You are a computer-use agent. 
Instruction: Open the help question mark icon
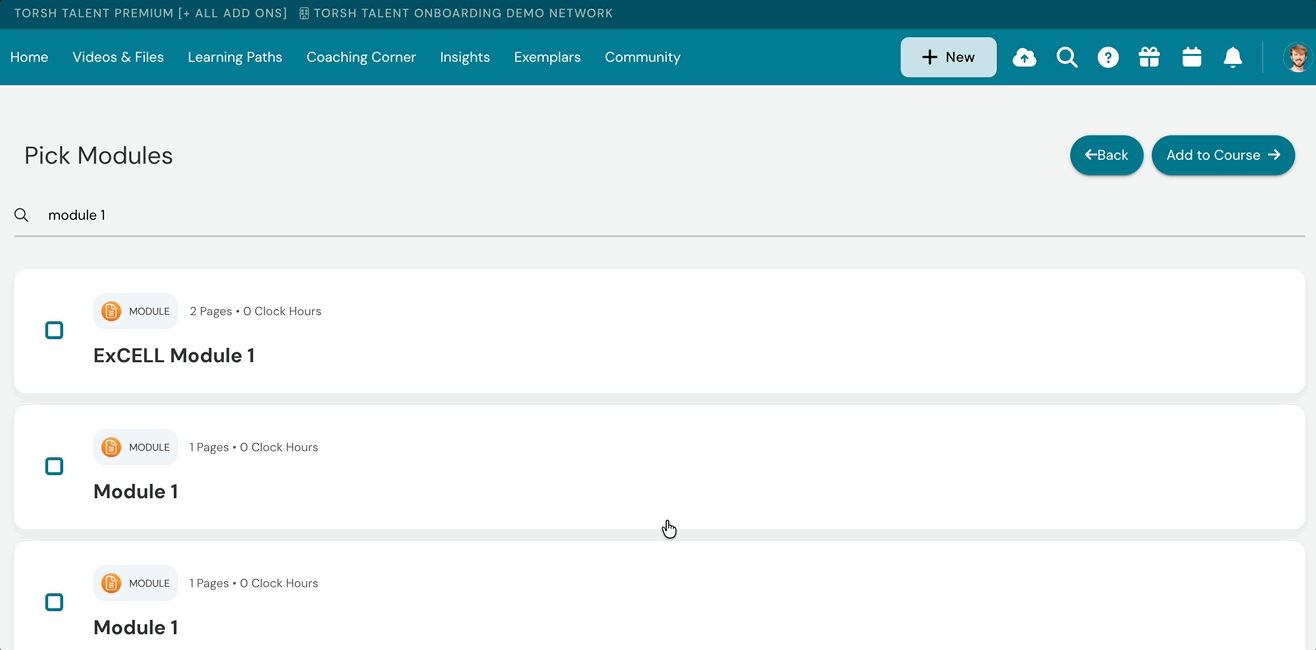1108,58
